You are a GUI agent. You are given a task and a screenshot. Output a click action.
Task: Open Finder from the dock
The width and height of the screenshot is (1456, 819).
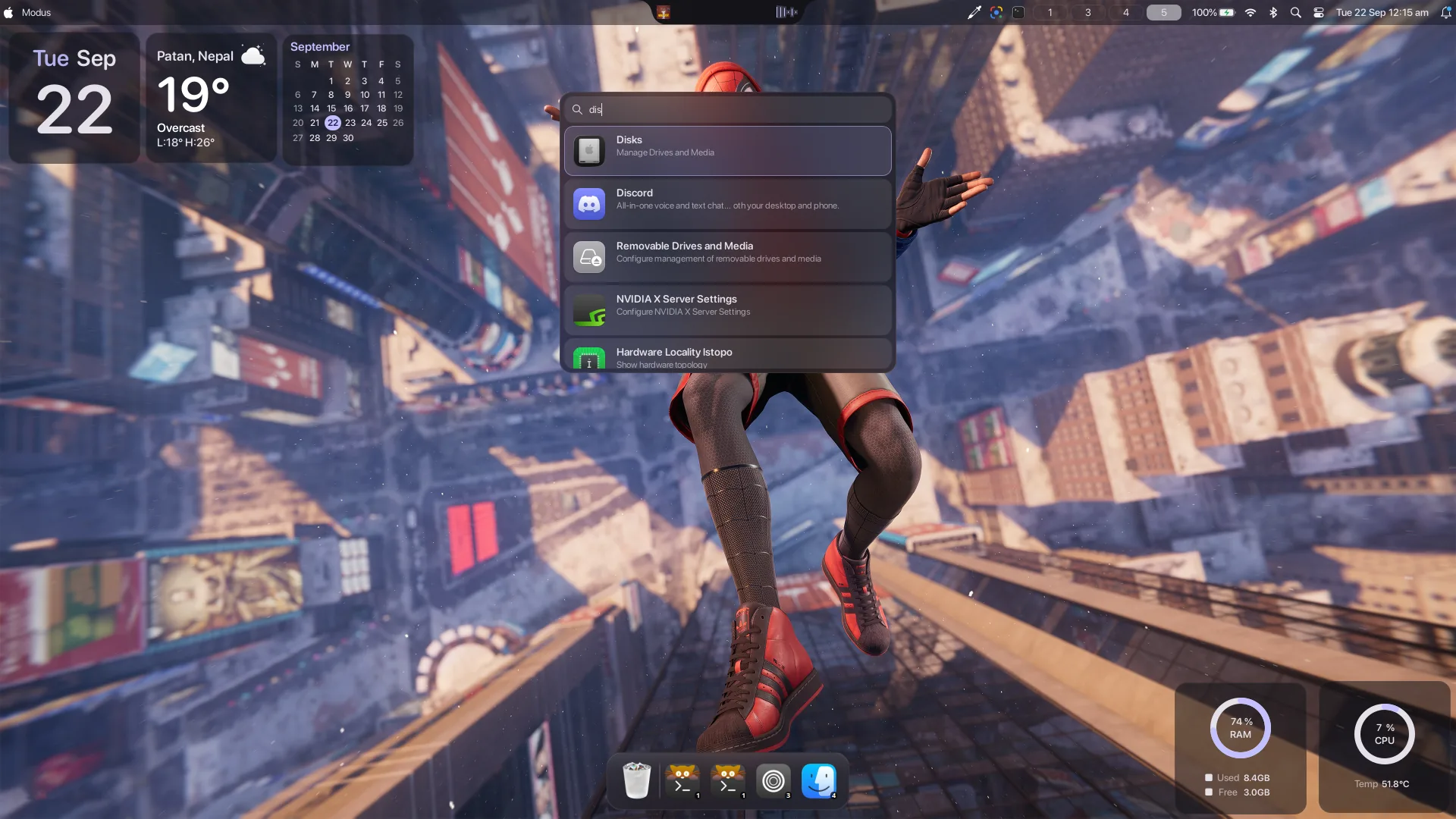click(x=819, y=780)
